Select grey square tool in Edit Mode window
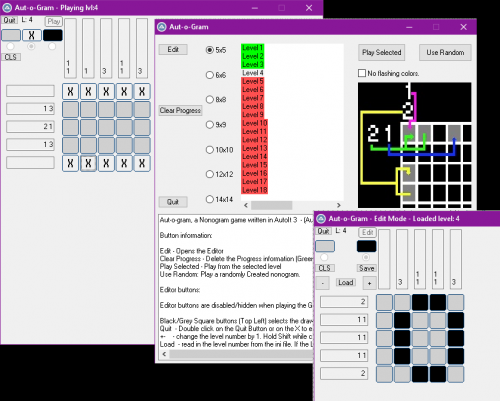 tap(325, 246)
